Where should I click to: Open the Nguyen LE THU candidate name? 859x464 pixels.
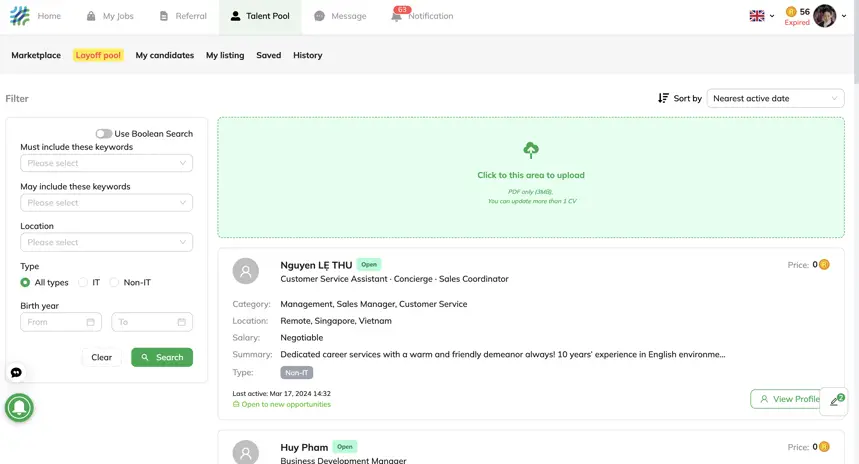click(x=316, y=265)
